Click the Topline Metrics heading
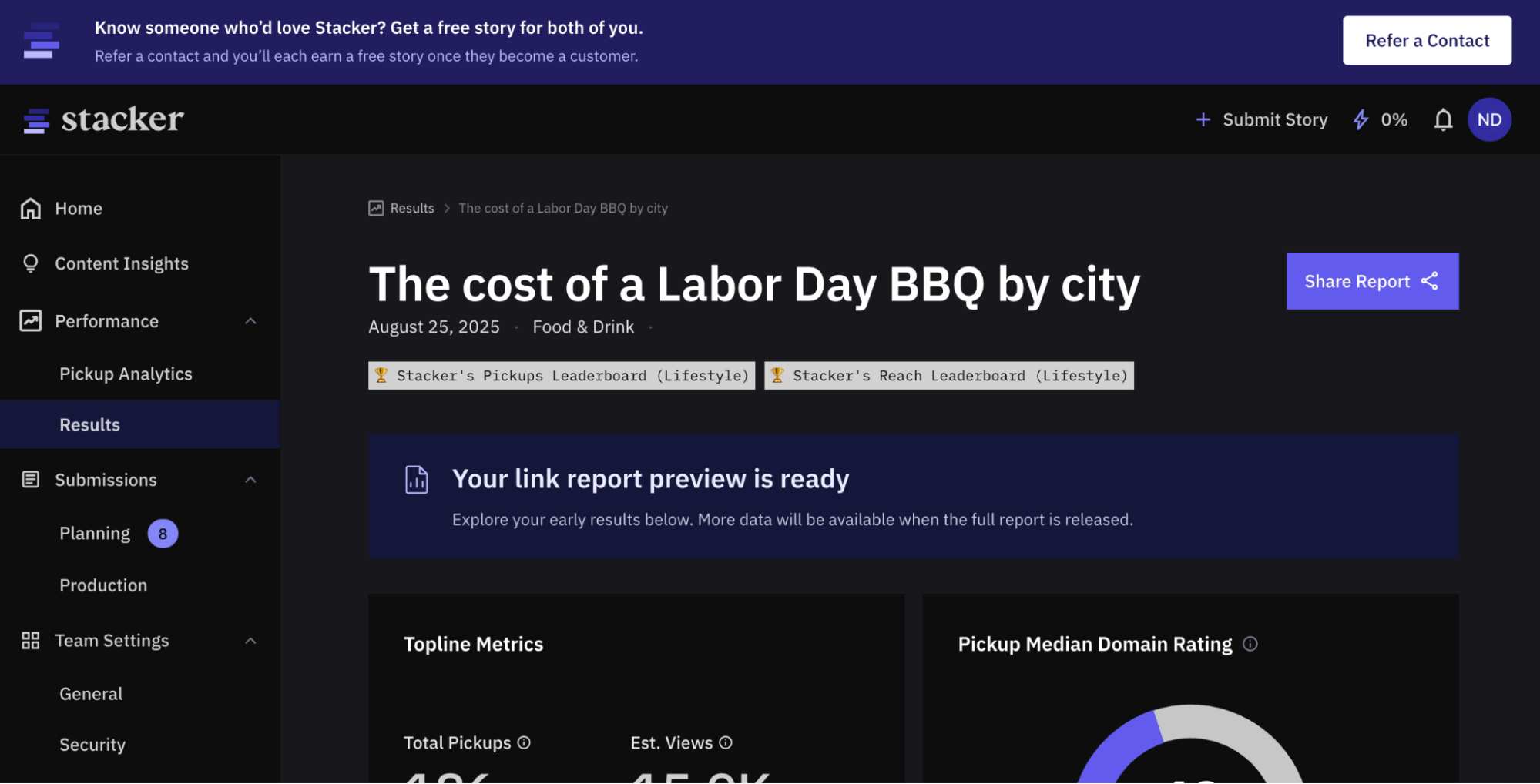Screen dimensions: 1540x784 click(x=474, y=644)
